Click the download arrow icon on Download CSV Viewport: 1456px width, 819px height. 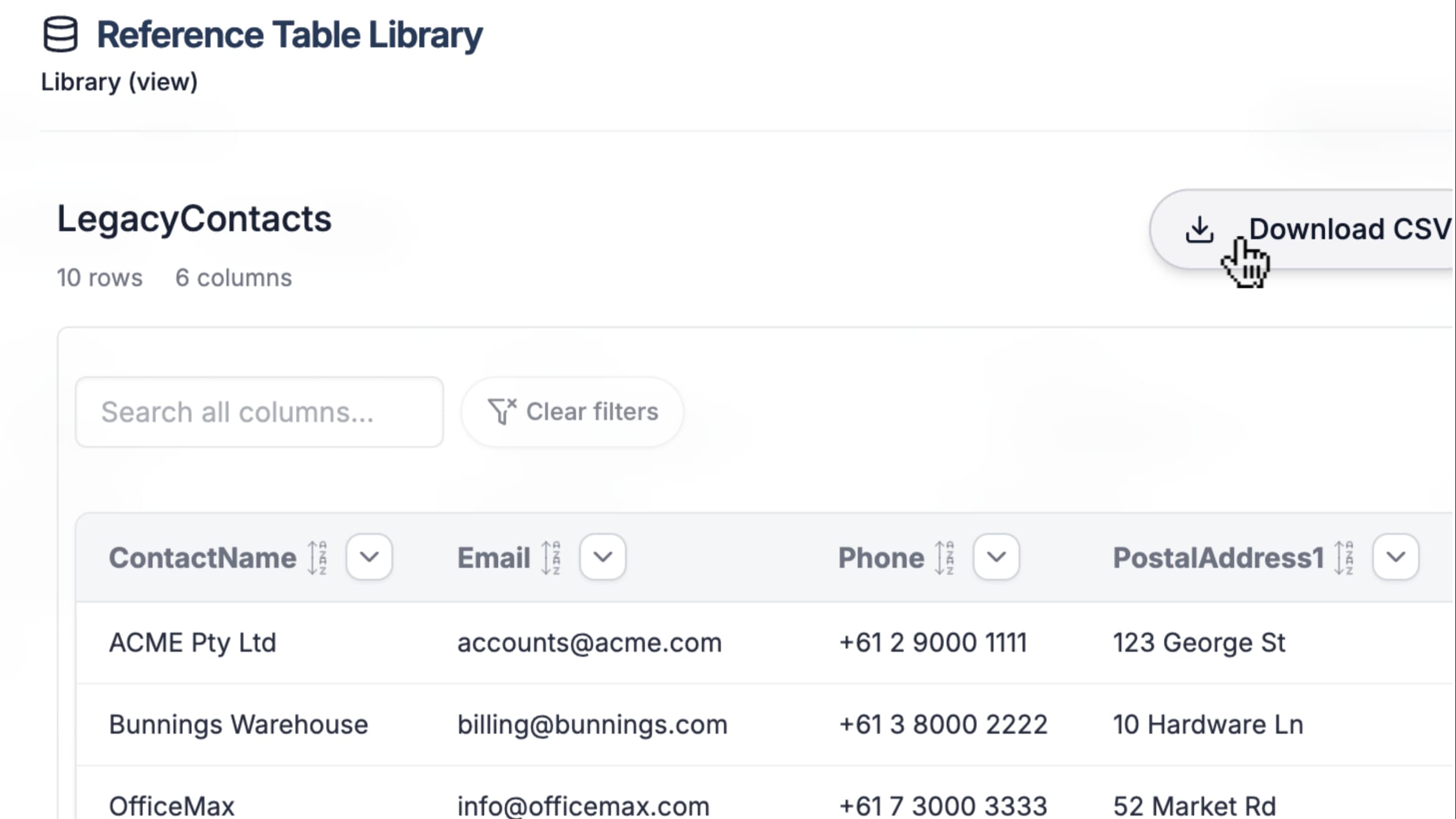[x=1199, y=229]
